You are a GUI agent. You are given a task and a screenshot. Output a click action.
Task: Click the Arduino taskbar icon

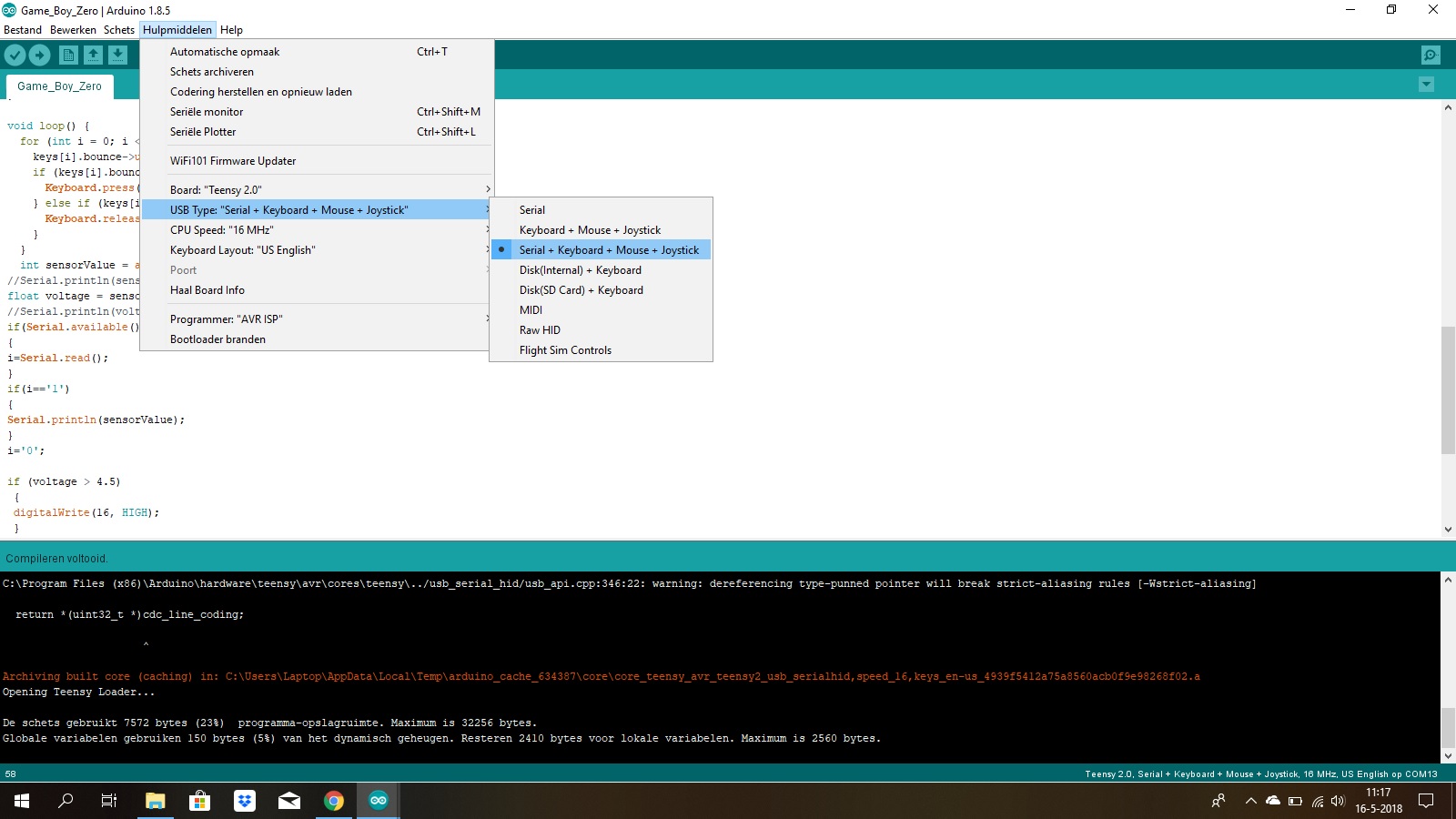[x=379, y=801]
